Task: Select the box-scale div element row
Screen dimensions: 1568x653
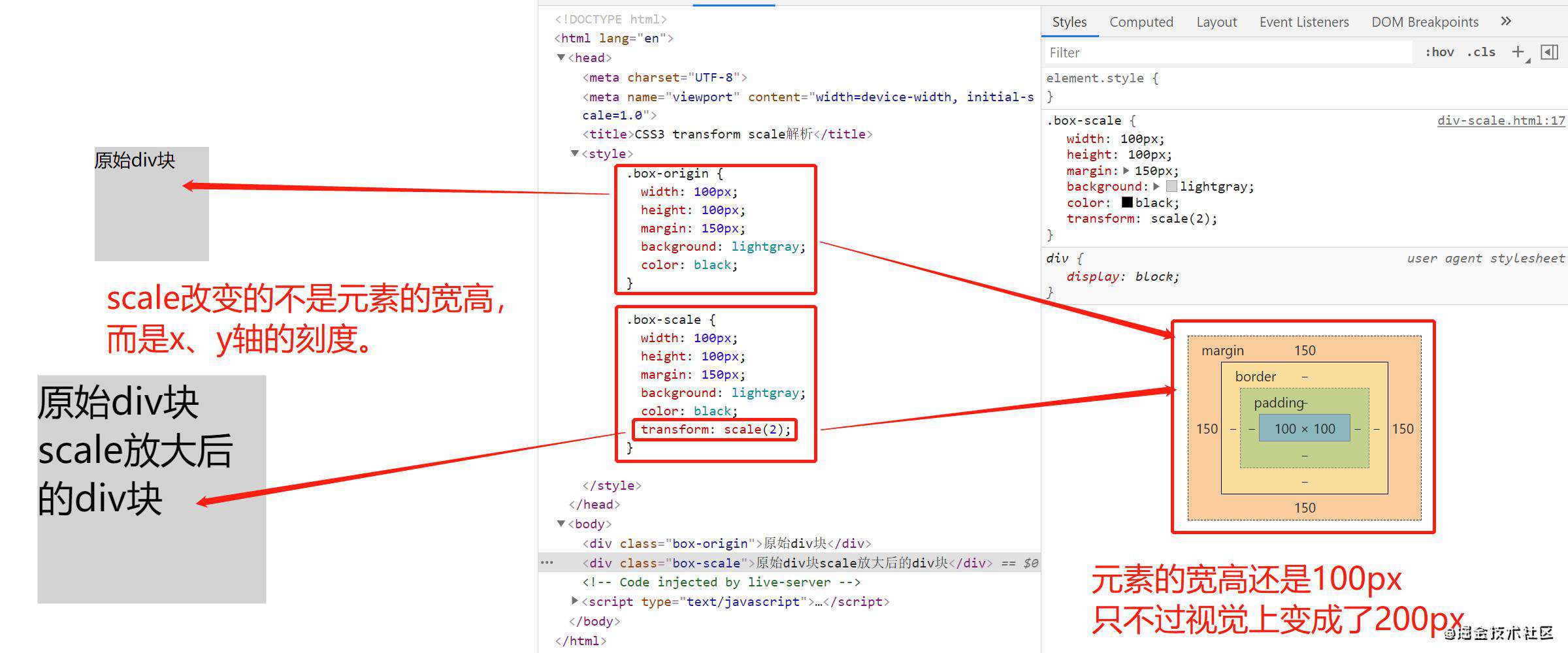Action: point(789,563)
